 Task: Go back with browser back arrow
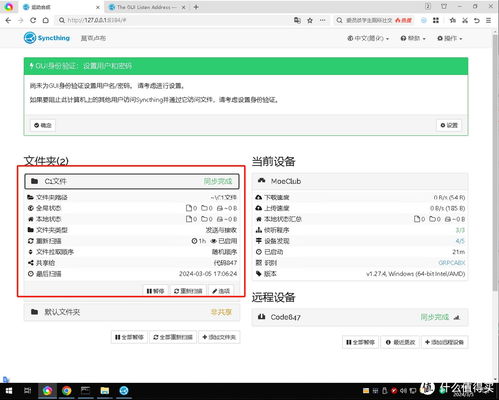[8, 20]
